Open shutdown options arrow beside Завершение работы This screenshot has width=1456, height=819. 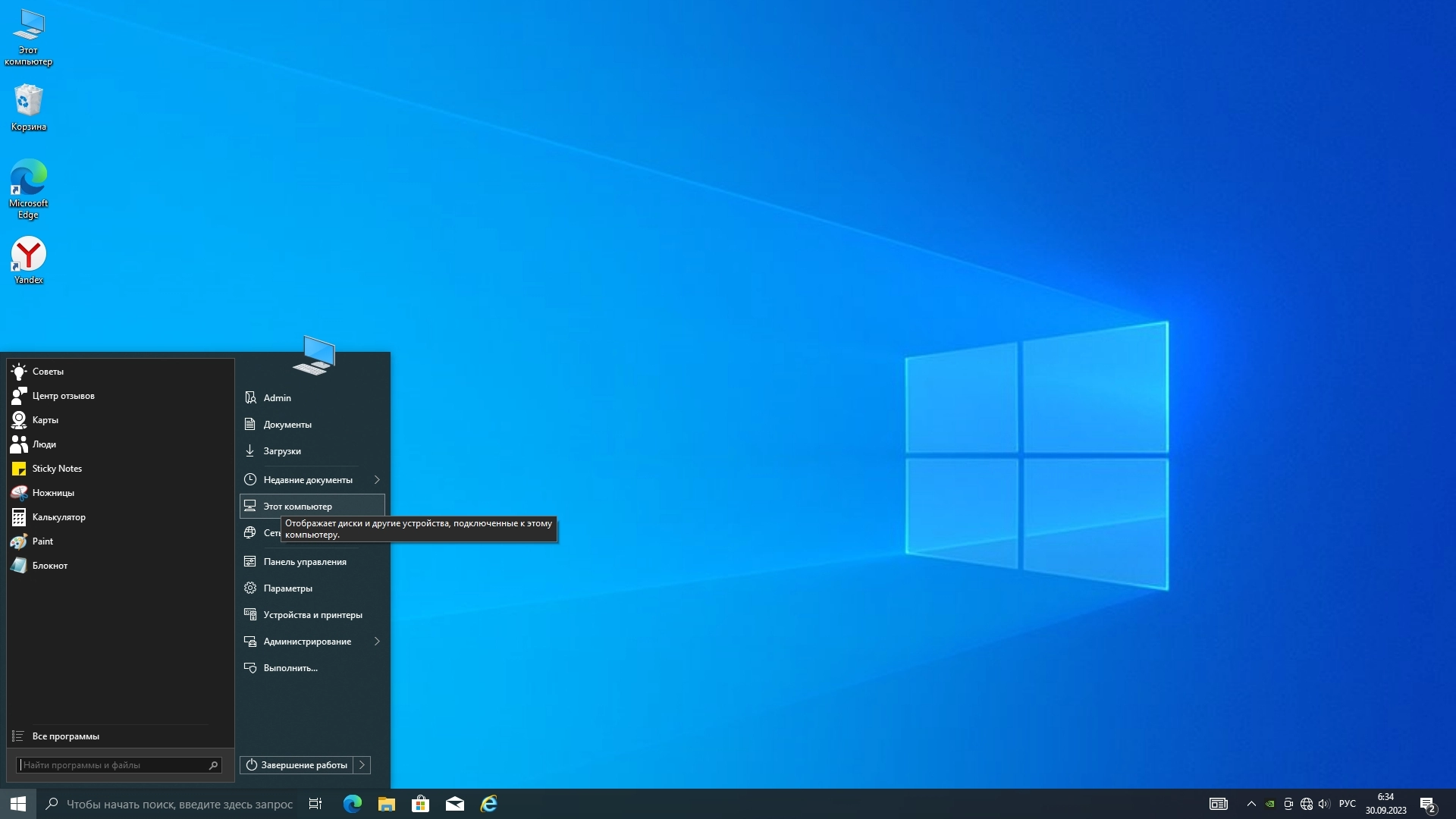point(362,765)
